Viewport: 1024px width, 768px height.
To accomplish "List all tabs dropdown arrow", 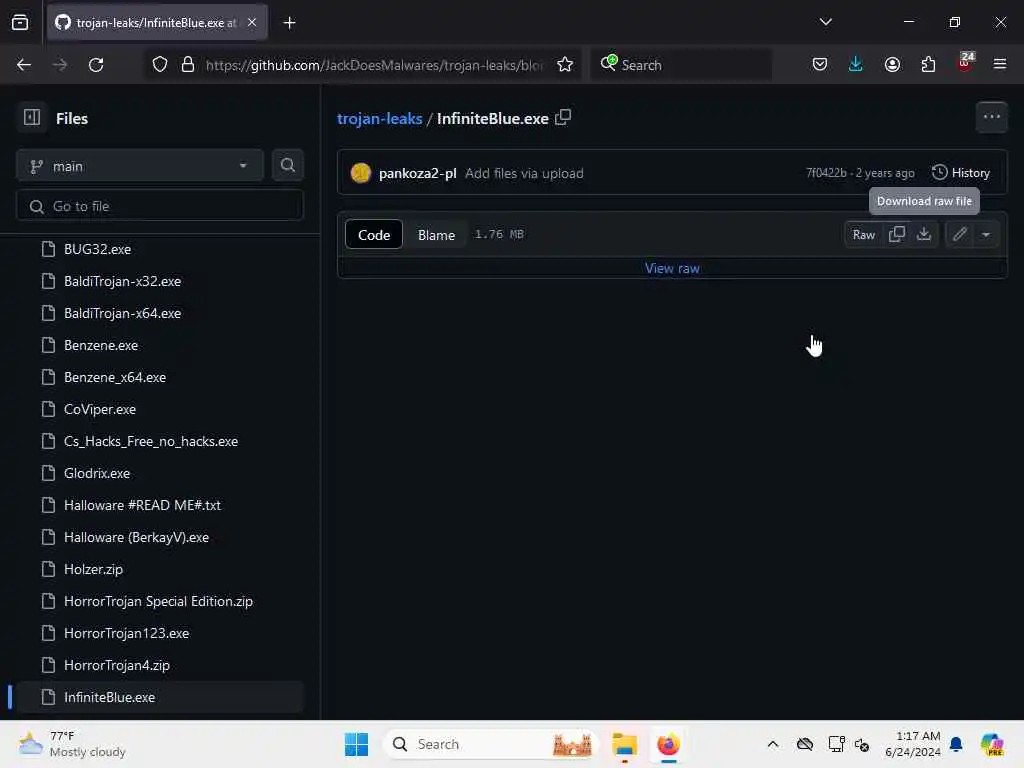I will click(x=825, y=22).
